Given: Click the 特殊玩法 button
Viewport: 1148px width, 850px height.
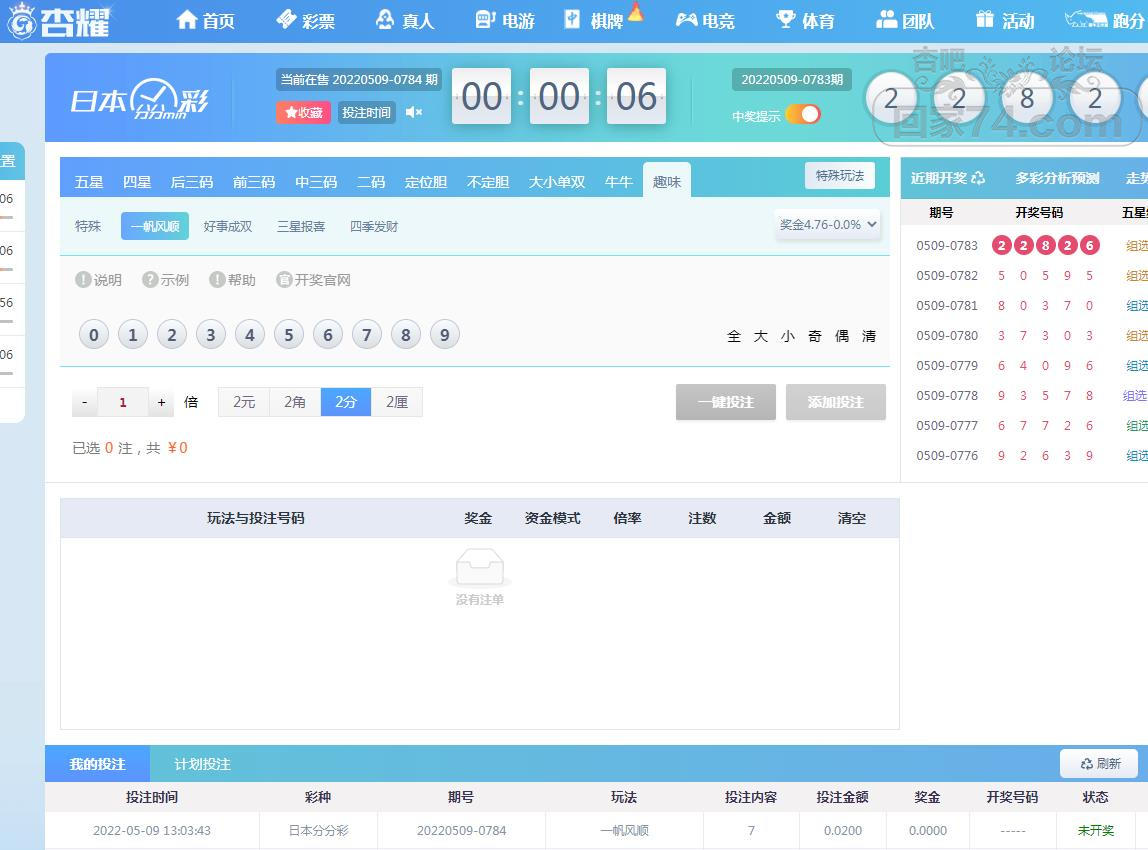Looking at the screenshot, I should [x=840, y=176].
